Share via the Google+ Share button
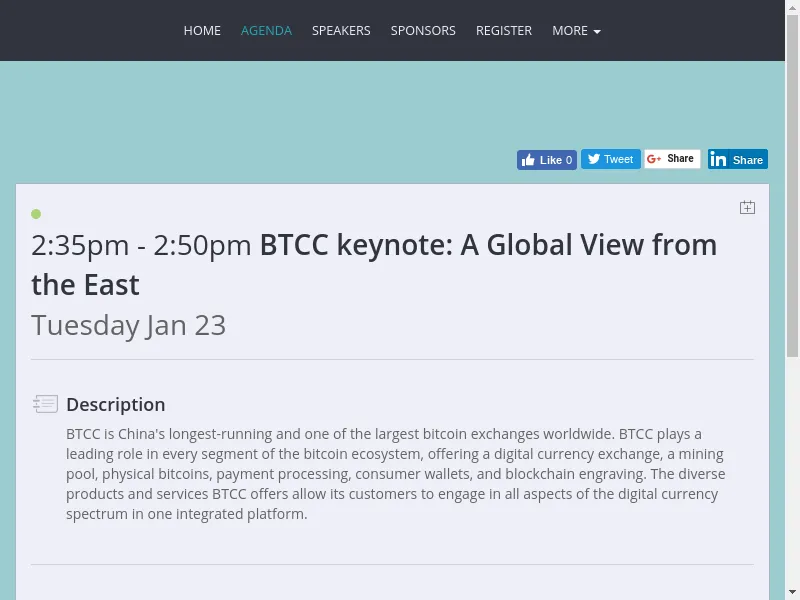Viewport: 800px width, 600px height. [x=672, y=159]
